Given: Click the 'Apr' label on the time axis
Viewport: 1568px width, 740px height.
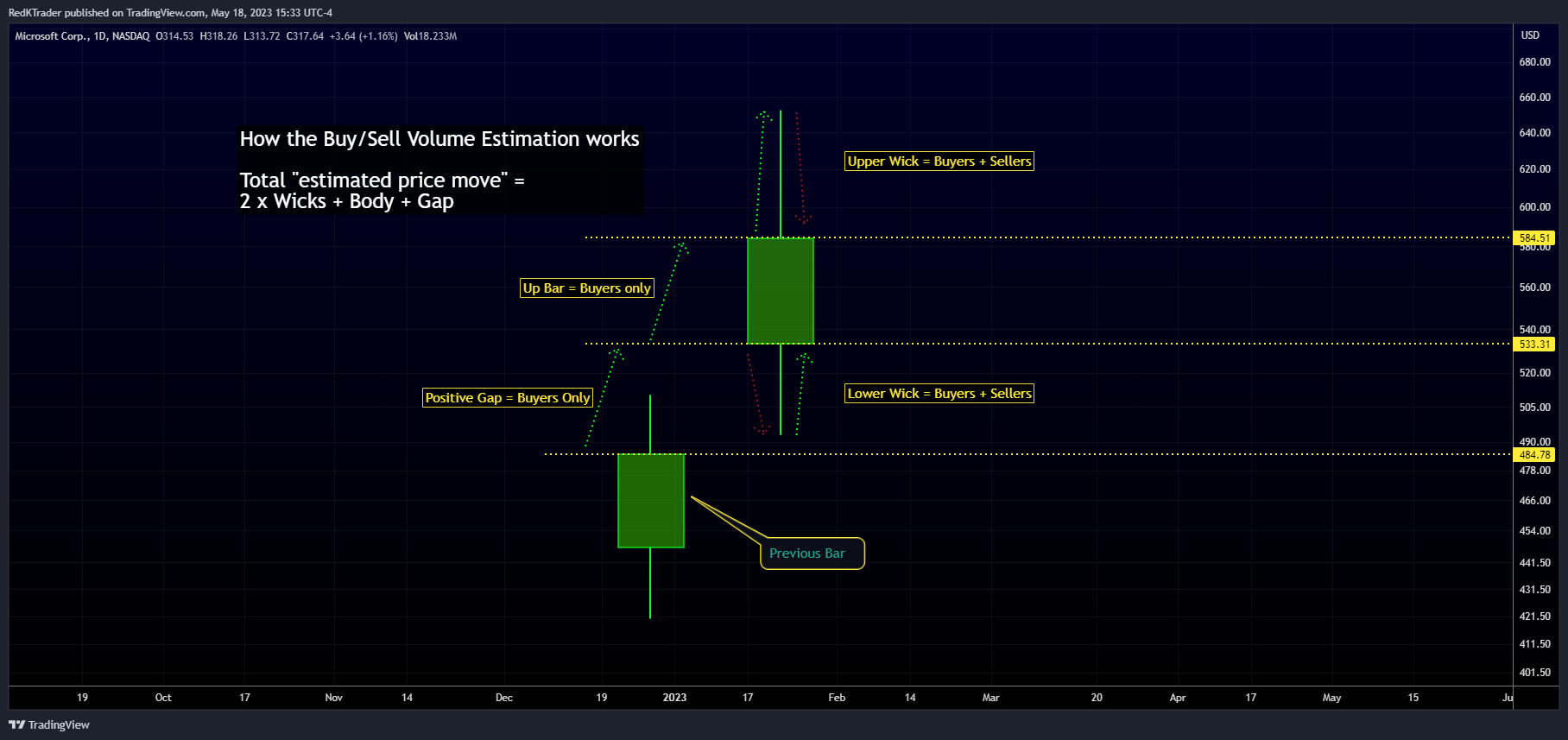Looking at the screenshot, I should (1178, 698).
